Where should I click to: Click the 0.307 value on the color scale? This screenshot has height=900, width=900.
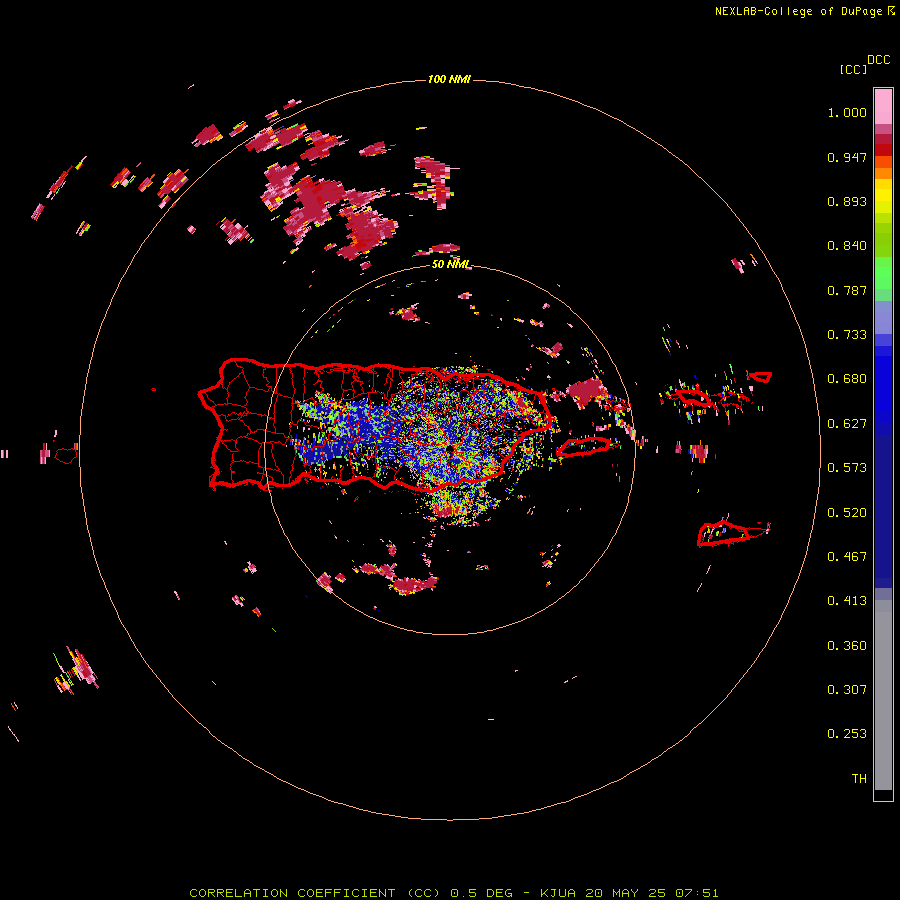(x=847, y=689)
